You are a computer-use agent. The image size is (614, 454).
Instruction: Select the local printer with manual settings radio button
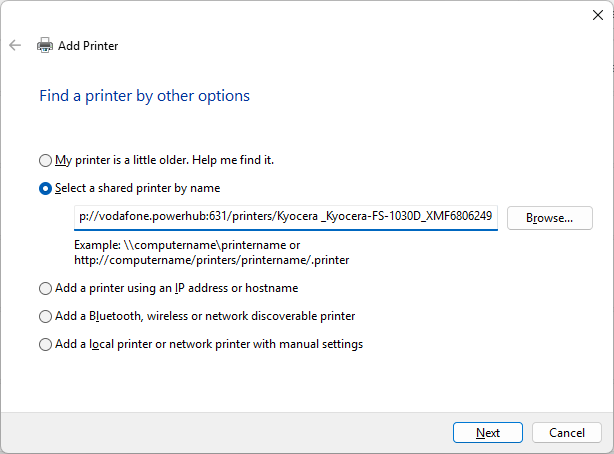pyautogui.click(x=45, y=344)
